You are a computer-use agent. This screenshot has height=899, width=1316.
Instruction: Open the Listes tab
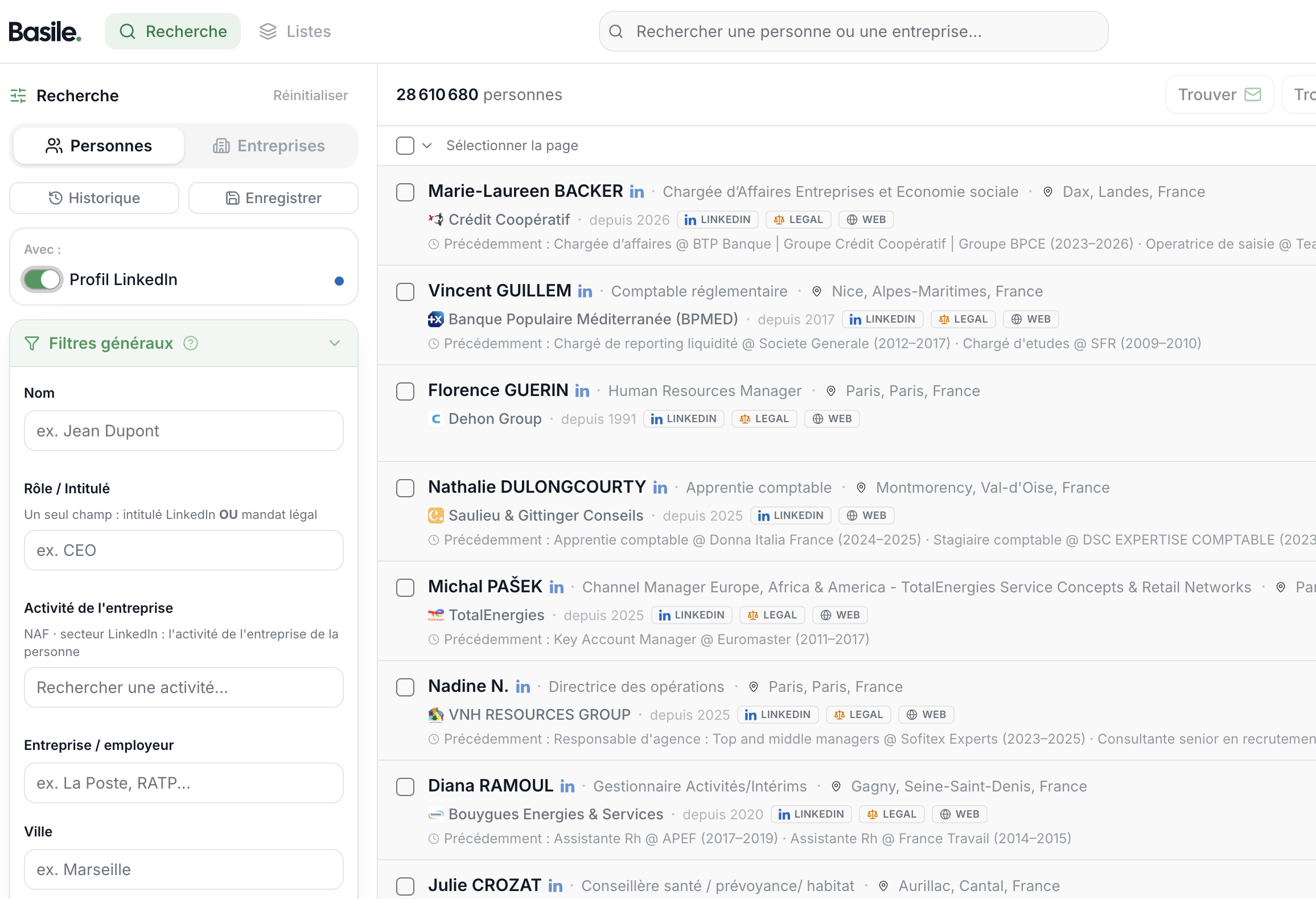(x=295, y=31)
